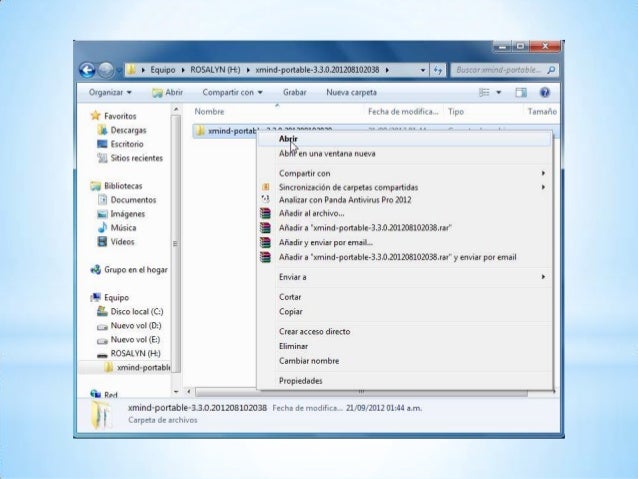Click the Abrir toolbar button
638x479 pixels.
click(x=168, y=92)
